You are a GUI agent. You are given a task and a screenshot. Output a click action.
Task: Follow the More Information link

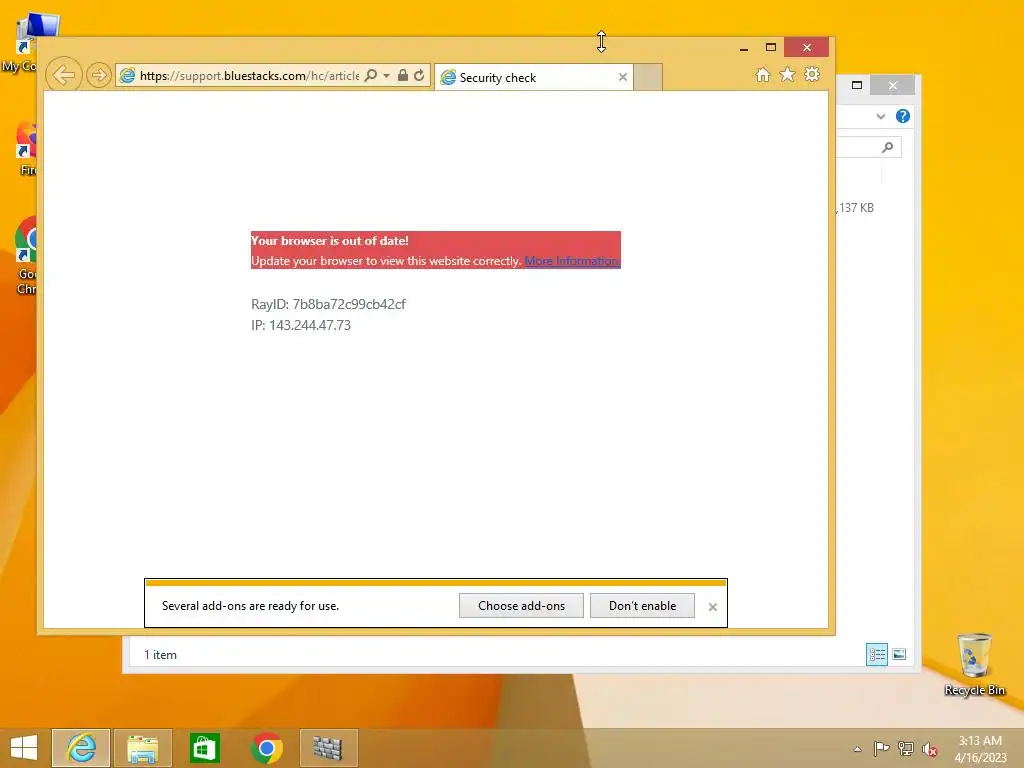(x=572, y=261)
